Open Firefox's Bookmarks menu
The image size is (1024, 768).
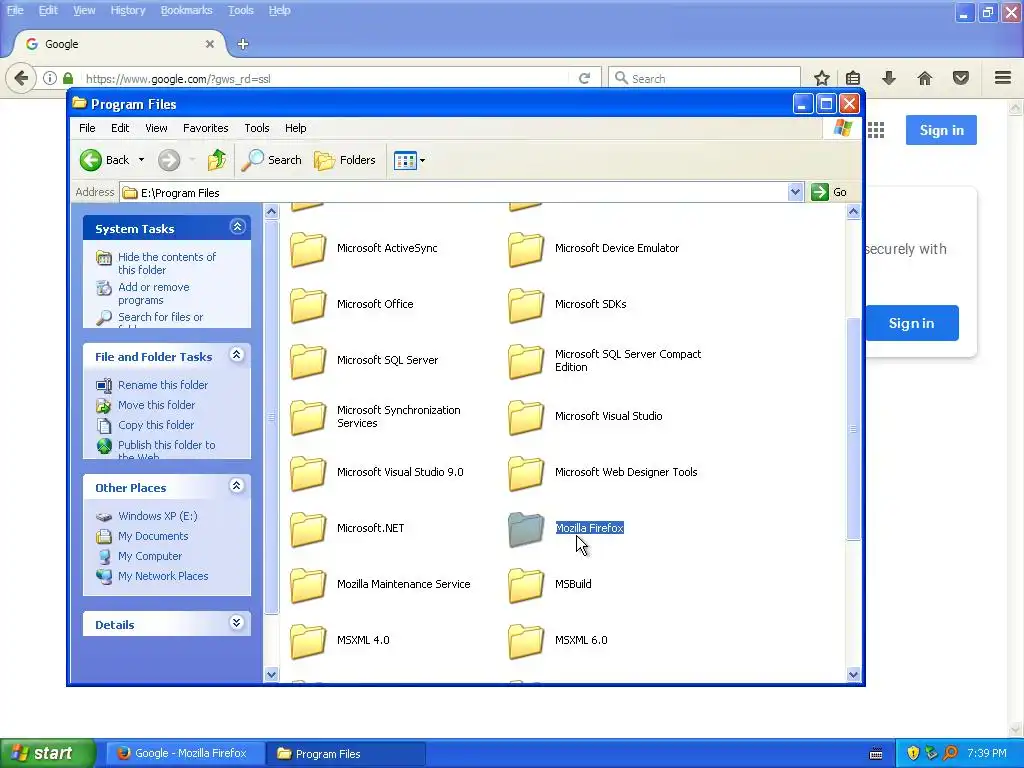[x=186, y=10]
